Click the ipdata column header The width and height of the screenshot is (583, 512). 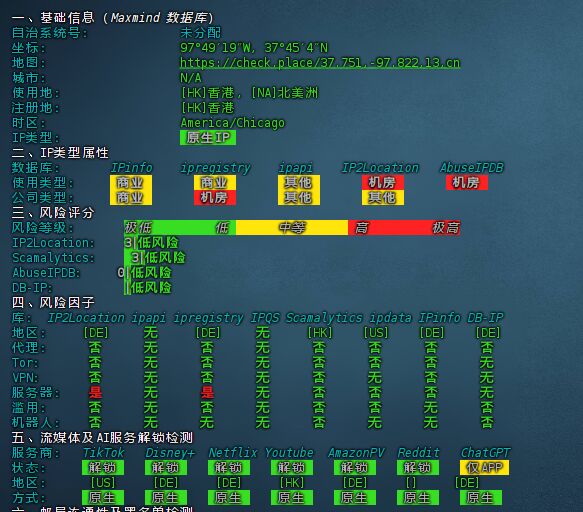(390, 318)
